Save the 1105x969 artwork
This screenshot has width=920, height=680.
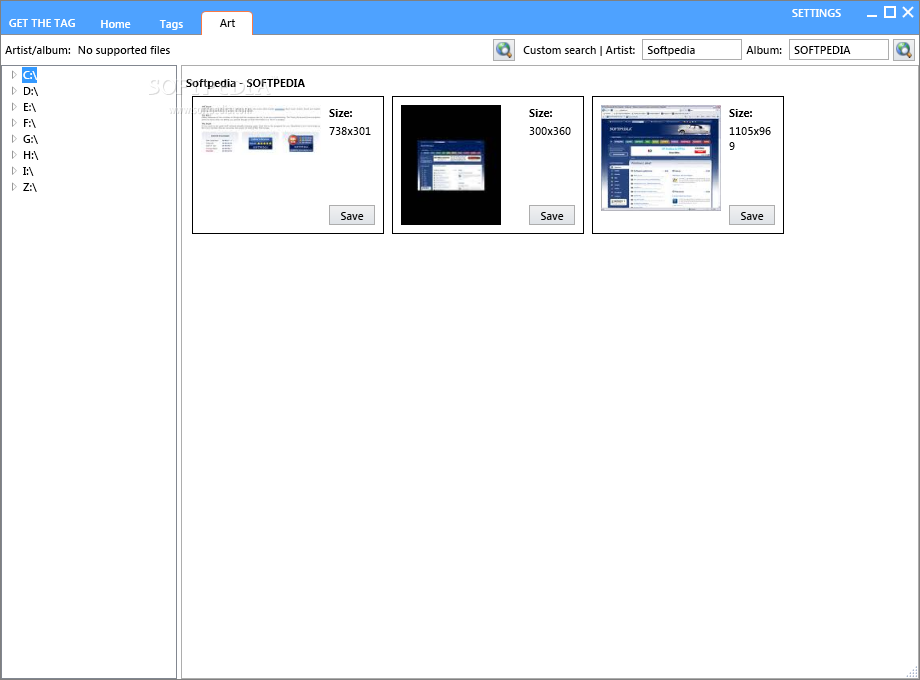(752, 215)
